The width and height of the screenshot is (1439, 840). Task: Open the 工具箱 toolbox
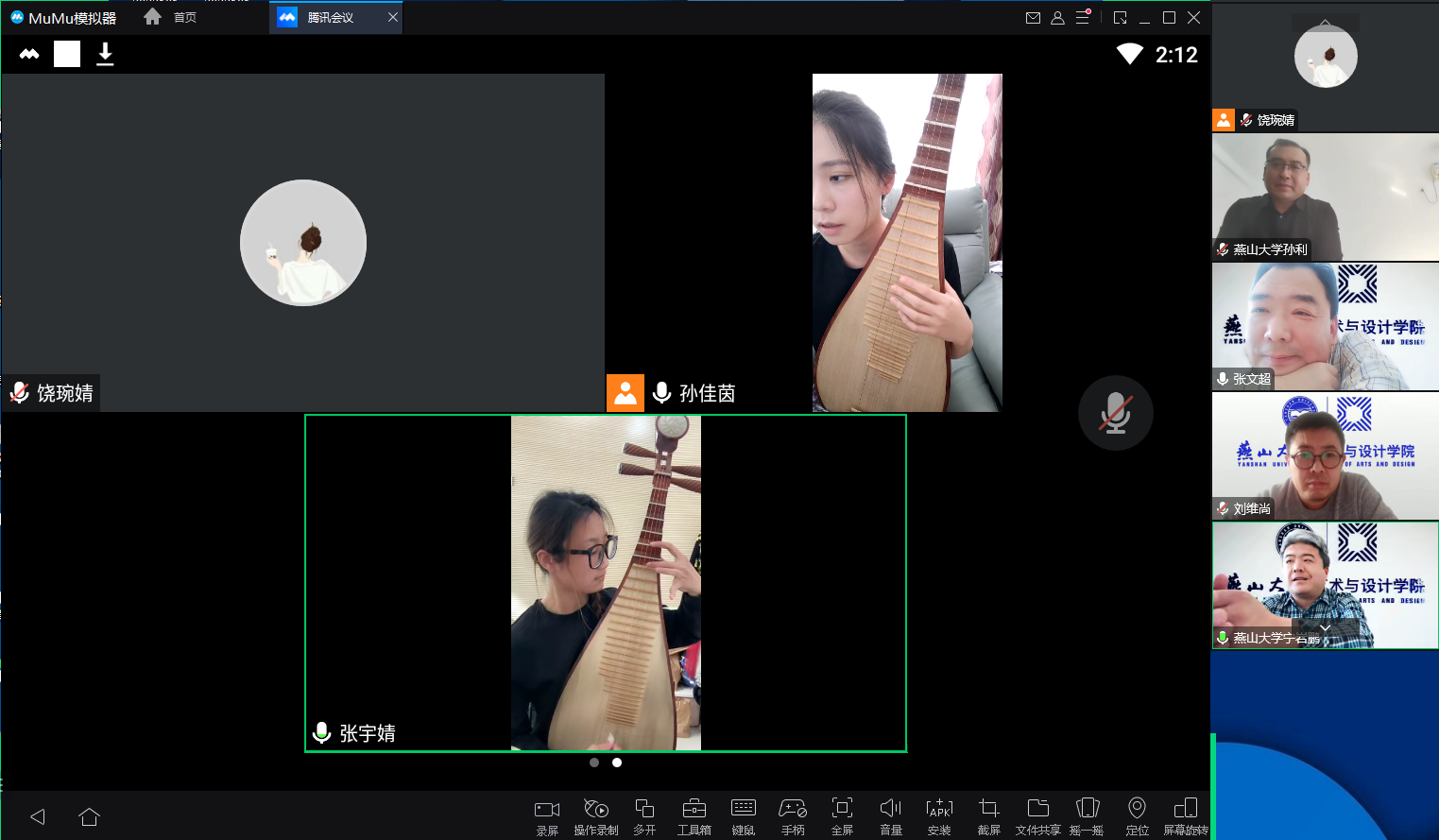click(x=694, y=810)
